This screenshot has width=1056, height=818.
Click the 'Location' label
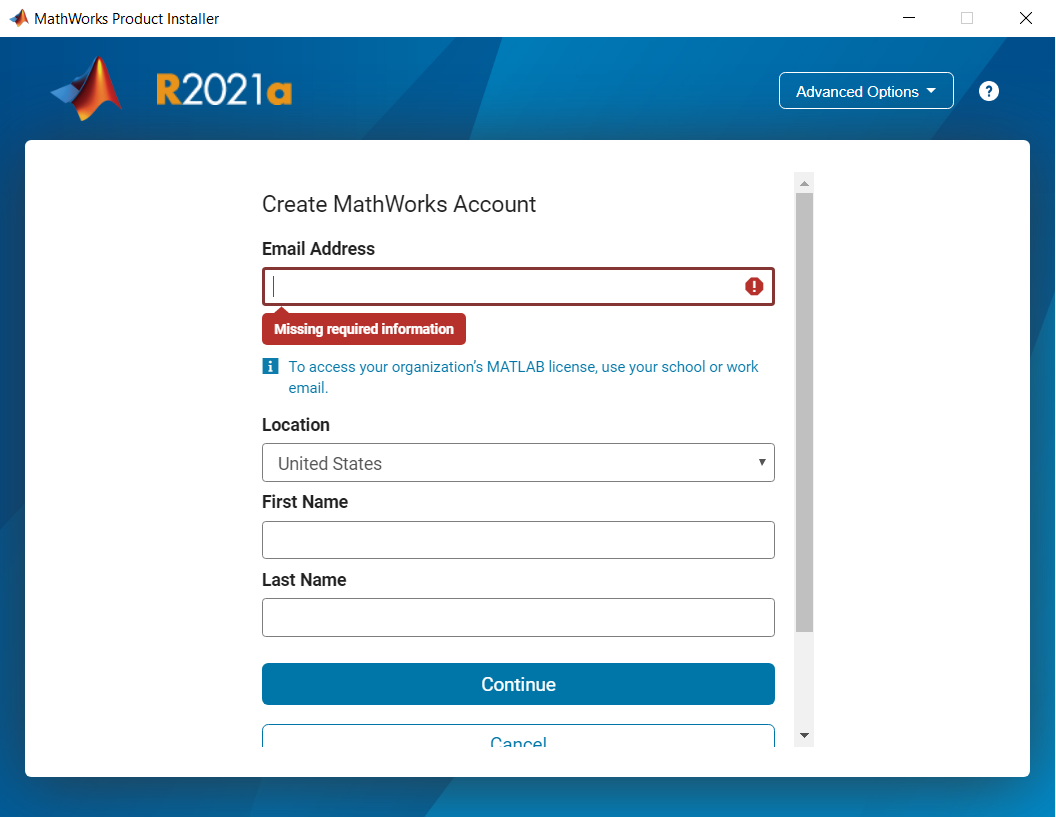point(296,425)
